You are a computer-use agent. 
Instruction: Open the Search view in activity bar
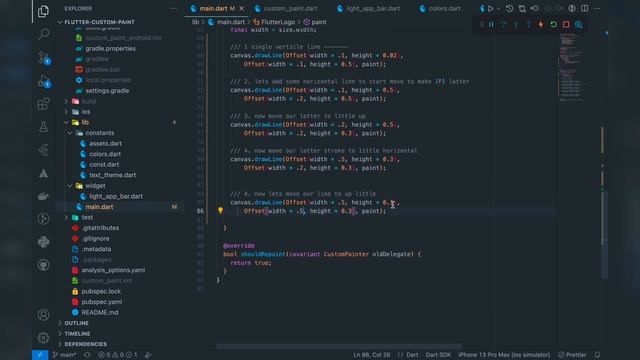tap(43, 33)
